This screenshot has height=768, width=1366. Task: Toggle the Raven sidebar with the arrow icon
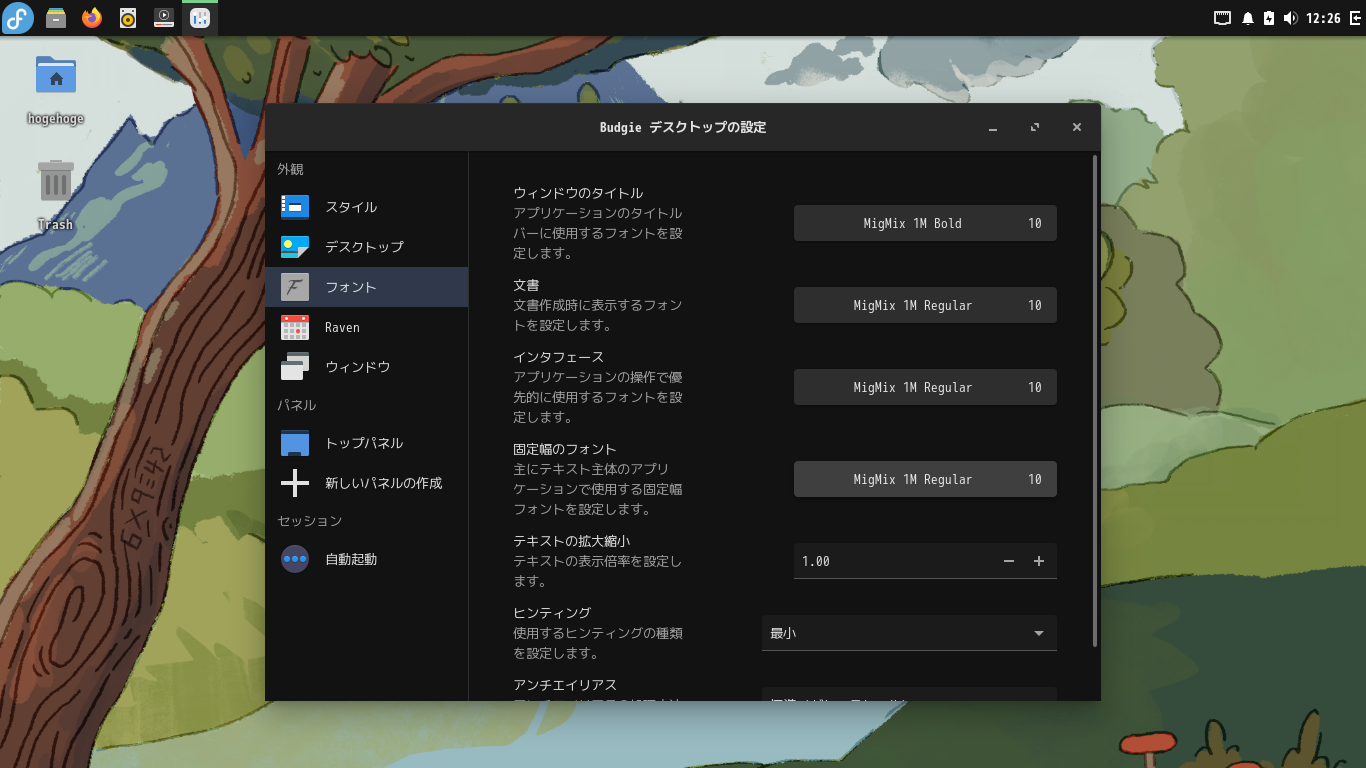(x=1354, y=18)
